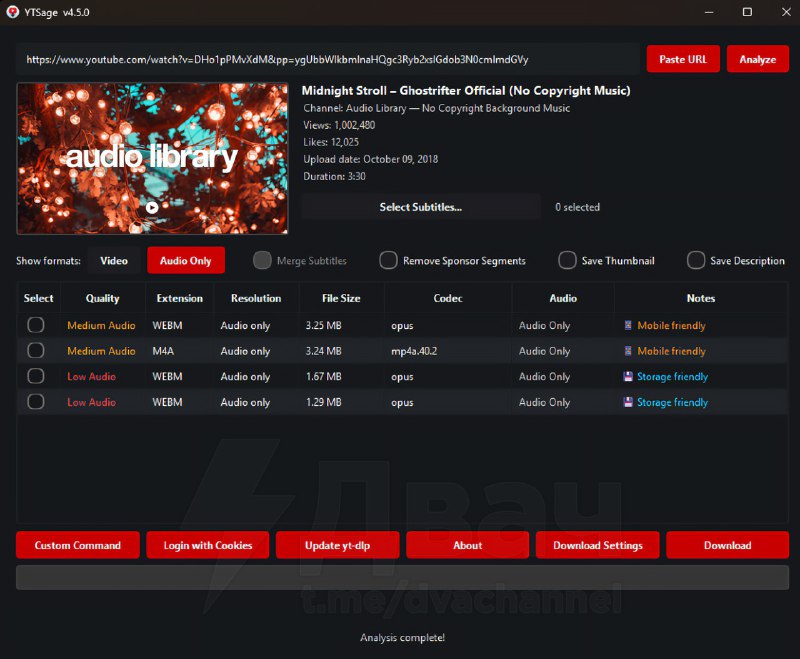Enable the Save Thumbnail option

coord(567,260)
